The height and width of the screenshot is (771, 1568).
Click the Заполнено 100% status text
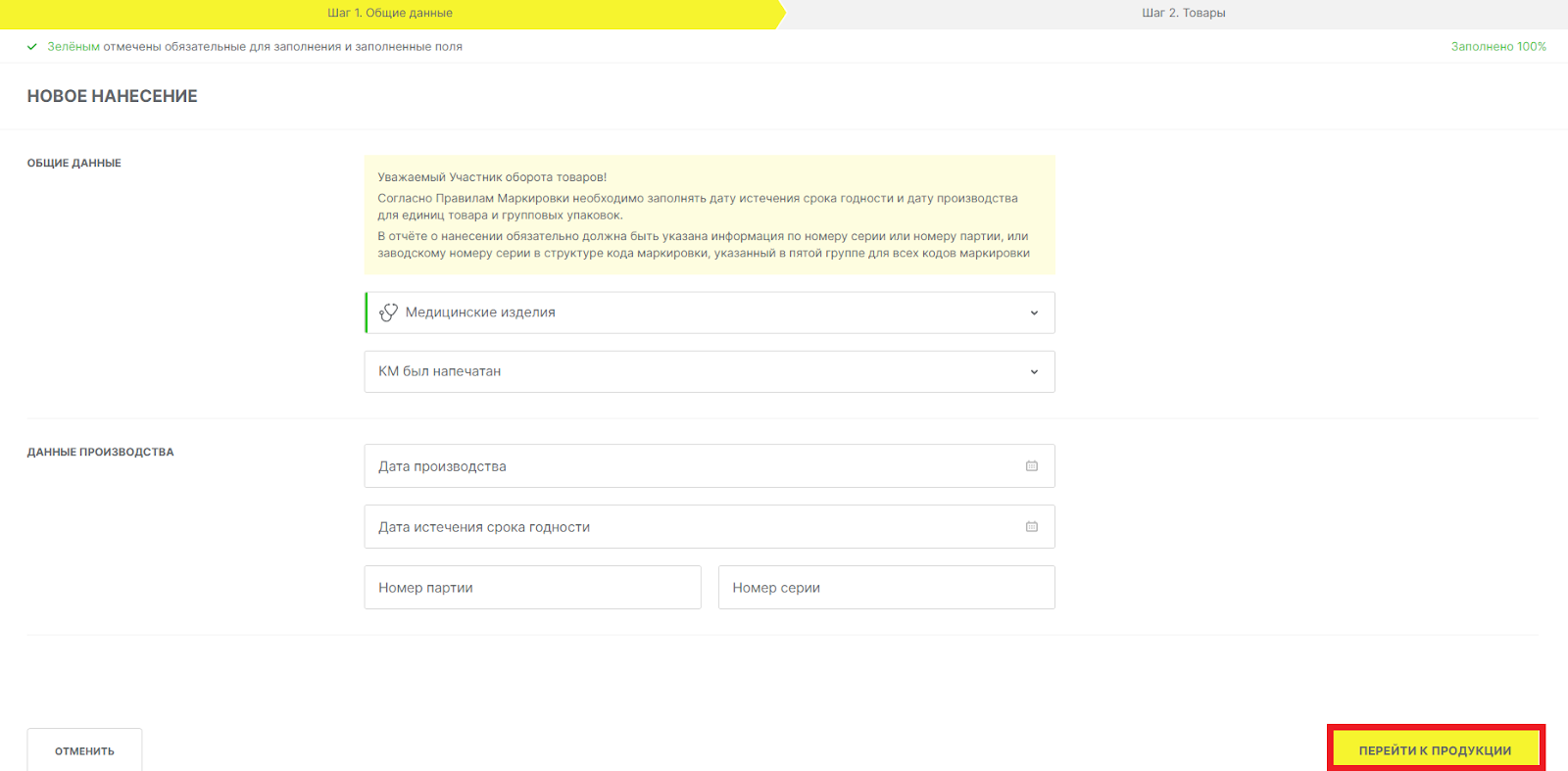click(1498, 46)
